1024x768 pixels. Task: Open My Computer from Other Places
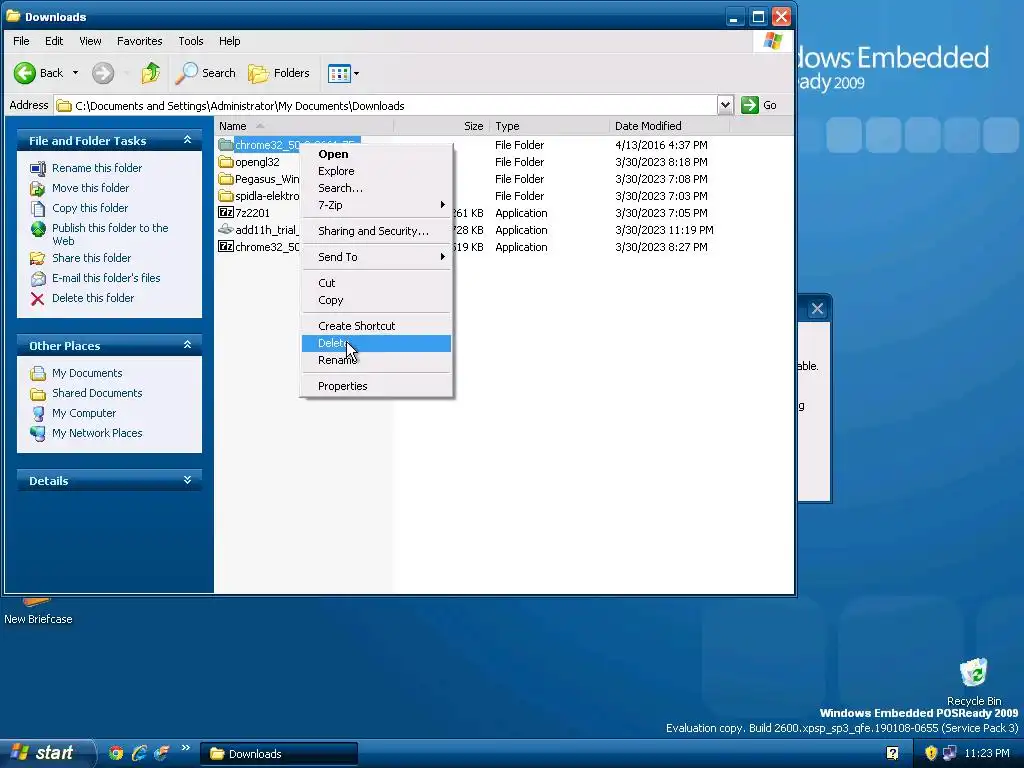click(x=84, y=413)
